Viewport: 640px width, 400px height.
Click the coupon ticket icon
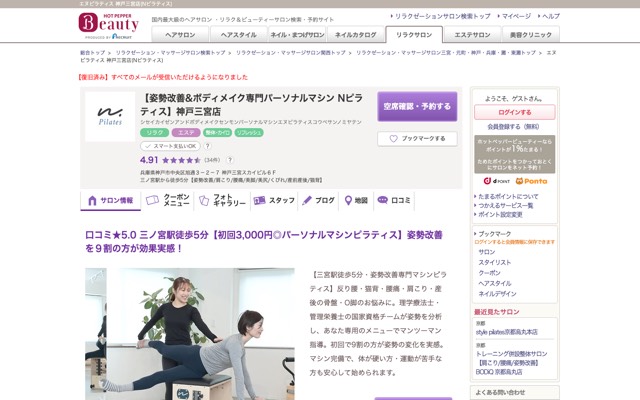(152, 200)
